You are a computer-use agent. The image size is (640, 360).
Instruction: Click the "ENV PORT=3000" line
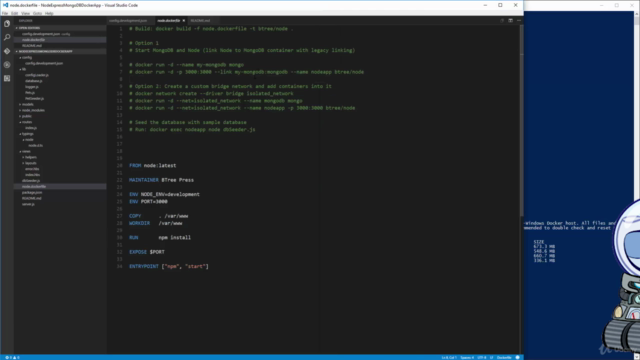point(149,202)
